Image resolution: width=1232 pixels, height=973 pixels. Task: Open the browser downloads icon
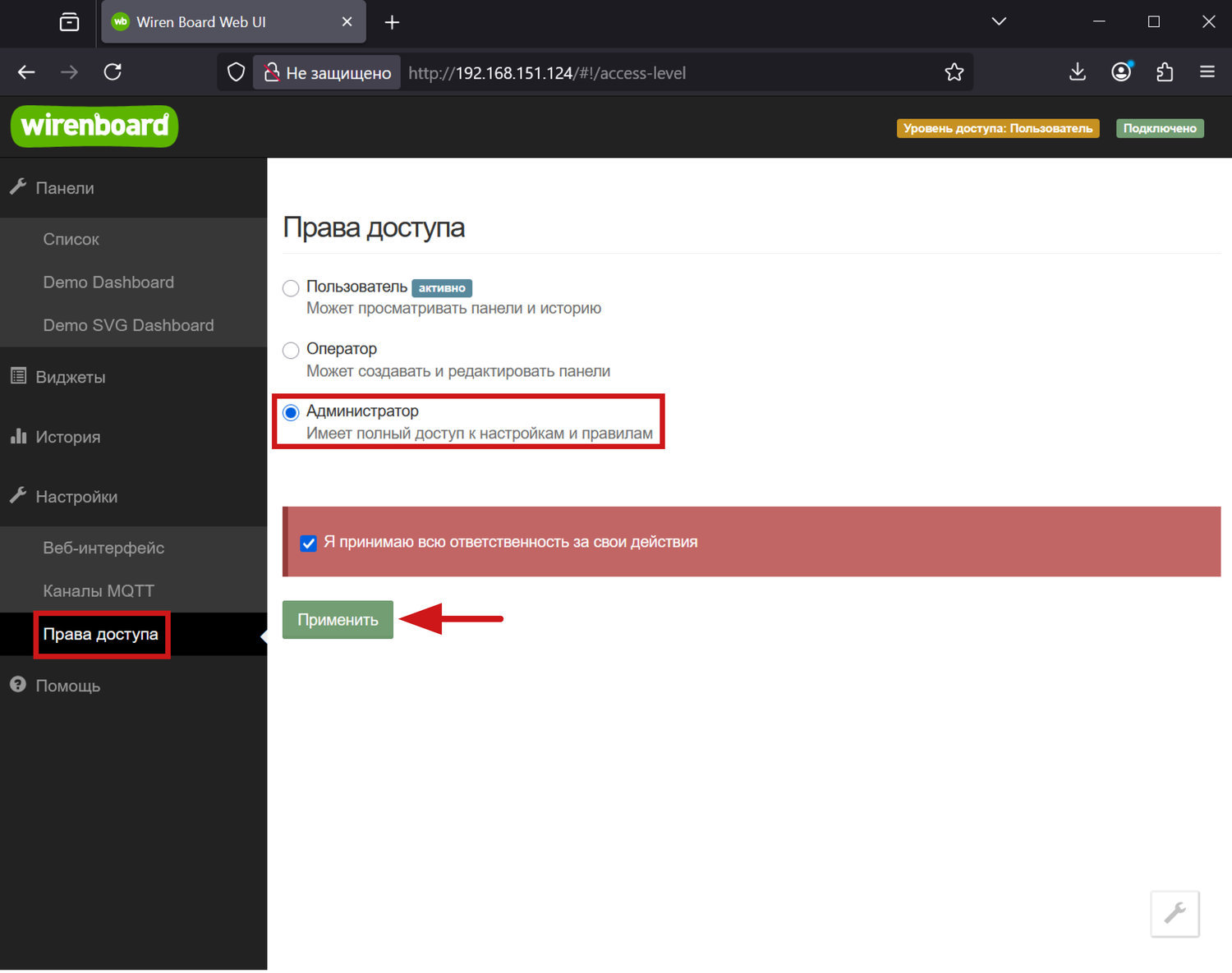click(1078, 72)
